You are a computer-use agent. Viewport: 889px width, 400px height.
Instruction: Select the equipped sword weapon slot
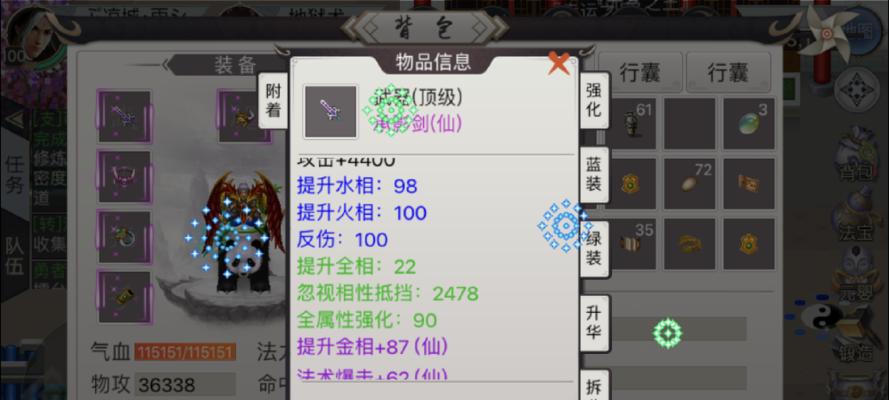pos(125,116)
